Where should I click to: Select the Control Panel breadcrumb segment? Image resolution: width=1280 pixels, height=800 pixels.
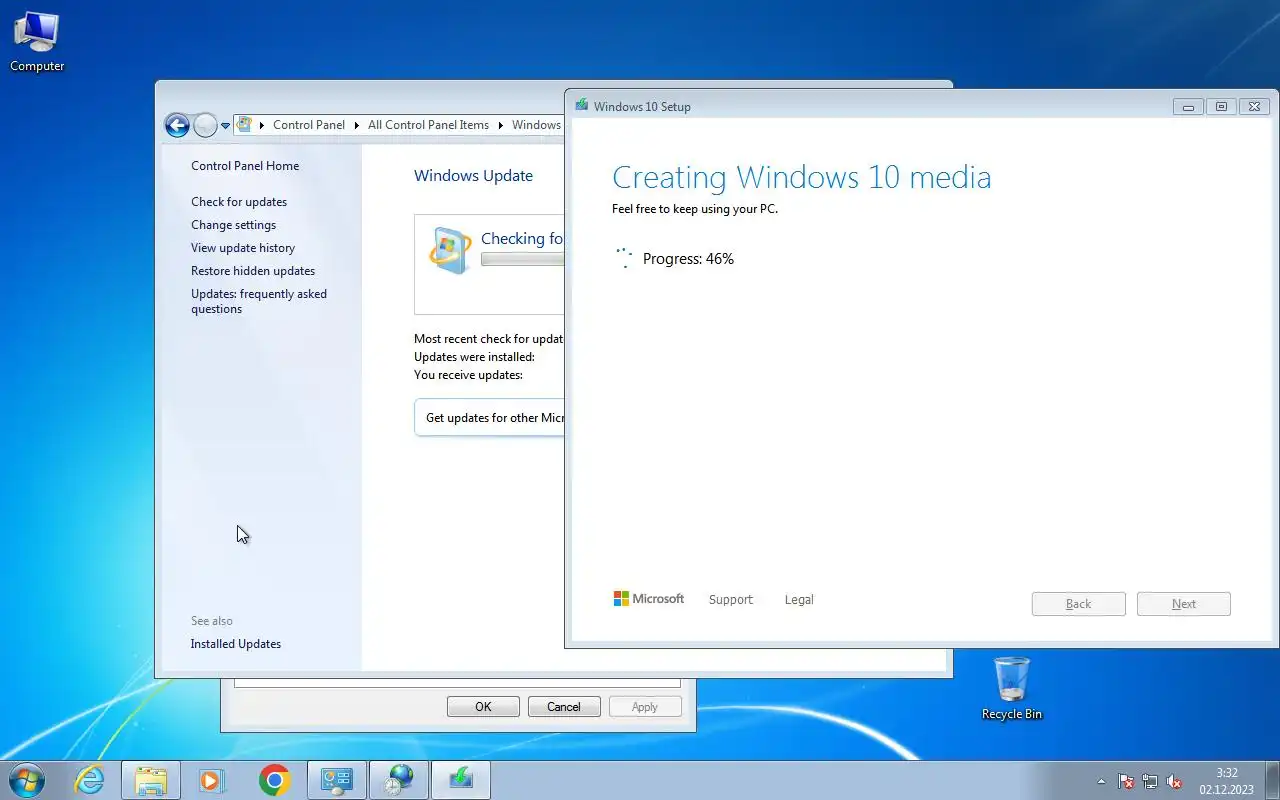pyautogui.click(x=308, y=125)
